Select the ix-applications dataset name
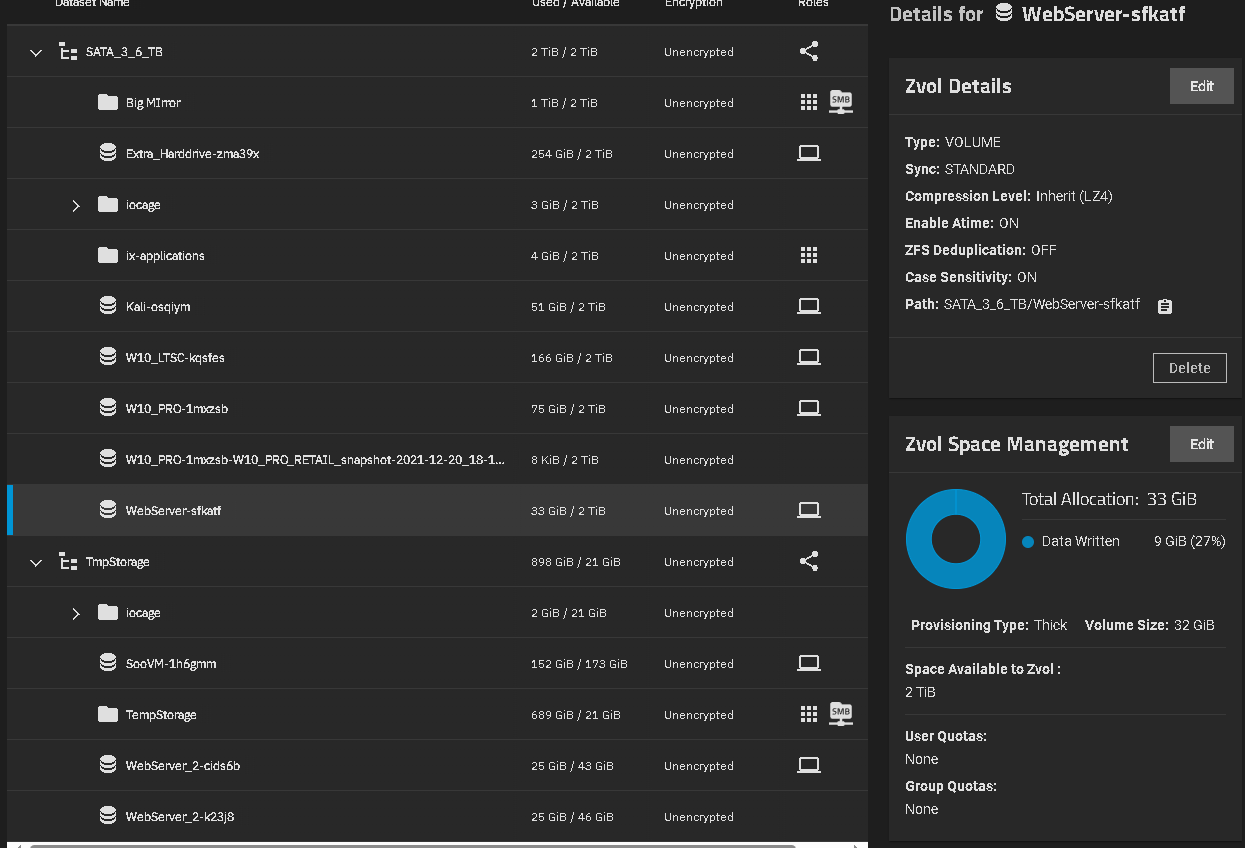The image size is (1245, 848). tap(165, 256)
